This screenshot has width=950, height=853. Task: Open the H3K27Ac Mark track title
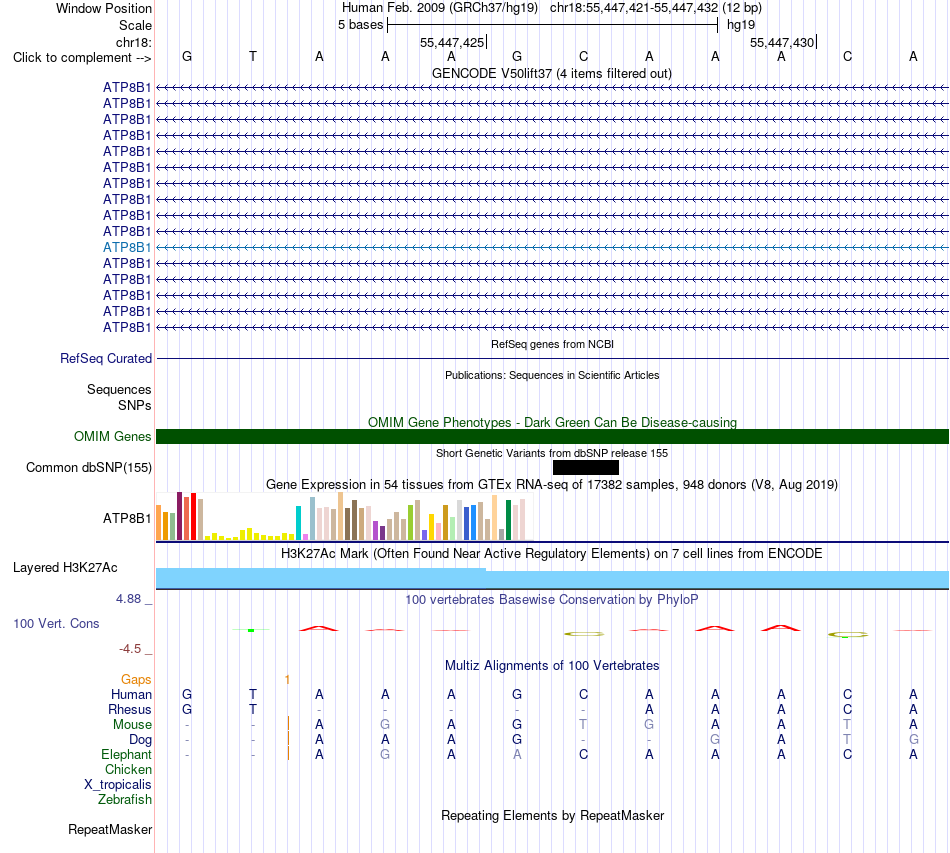coord(551,554)
